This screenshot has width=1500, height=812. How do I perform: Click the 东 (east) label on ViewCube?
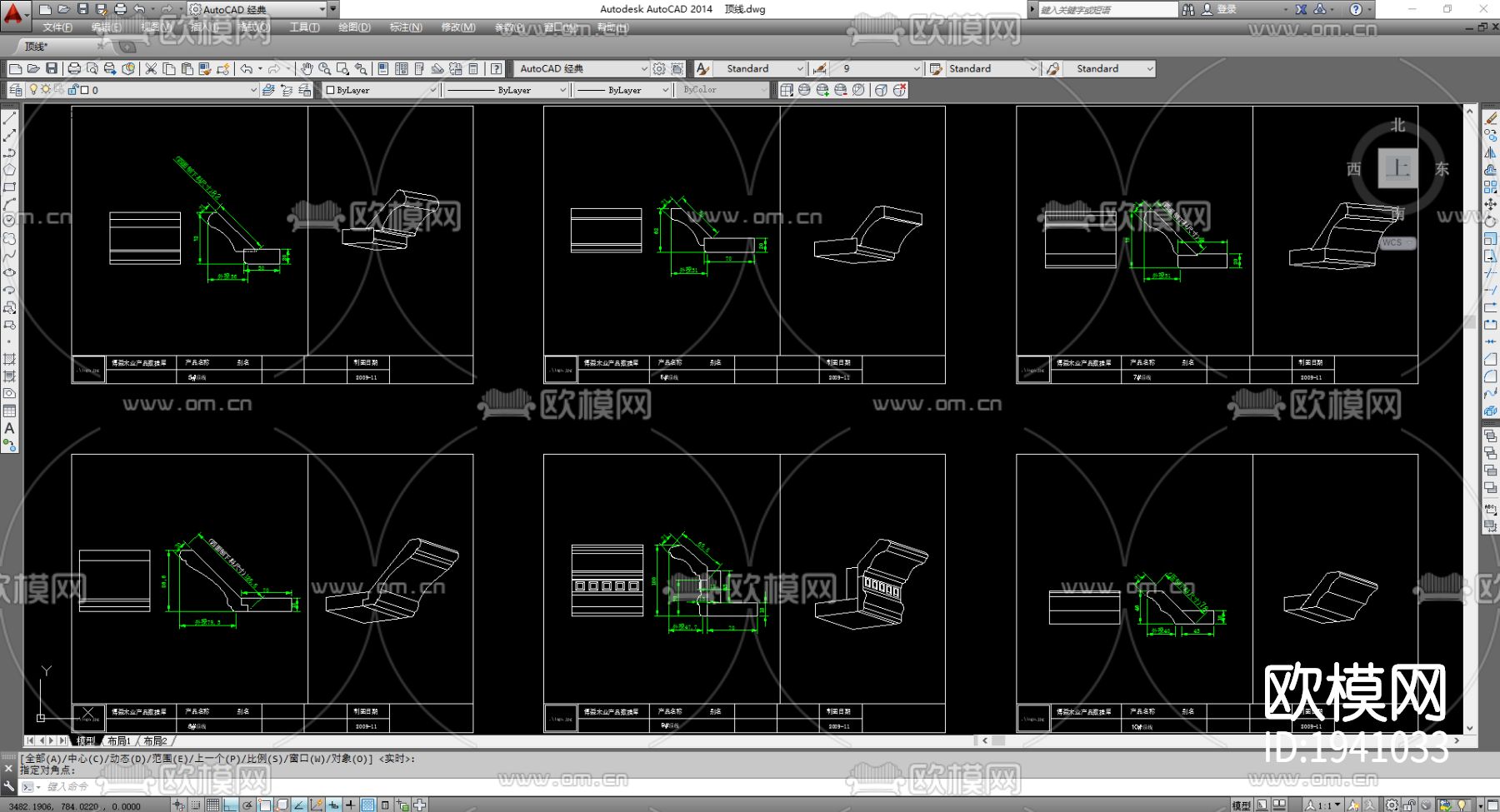click(x=1442, y=169)
